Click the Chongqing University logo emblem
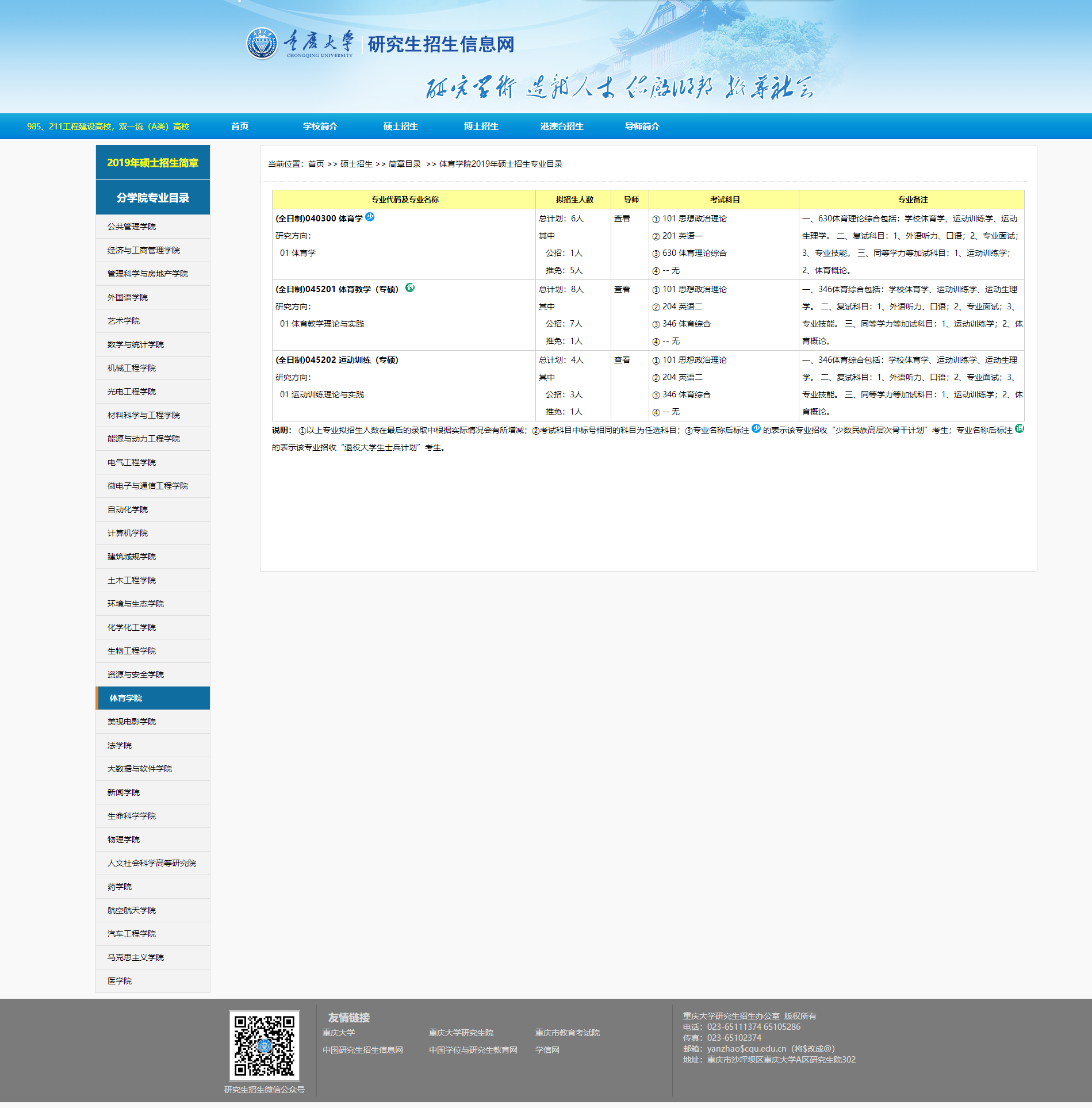Screen dimensions: 1092x1108 click(x=262, y=44)
